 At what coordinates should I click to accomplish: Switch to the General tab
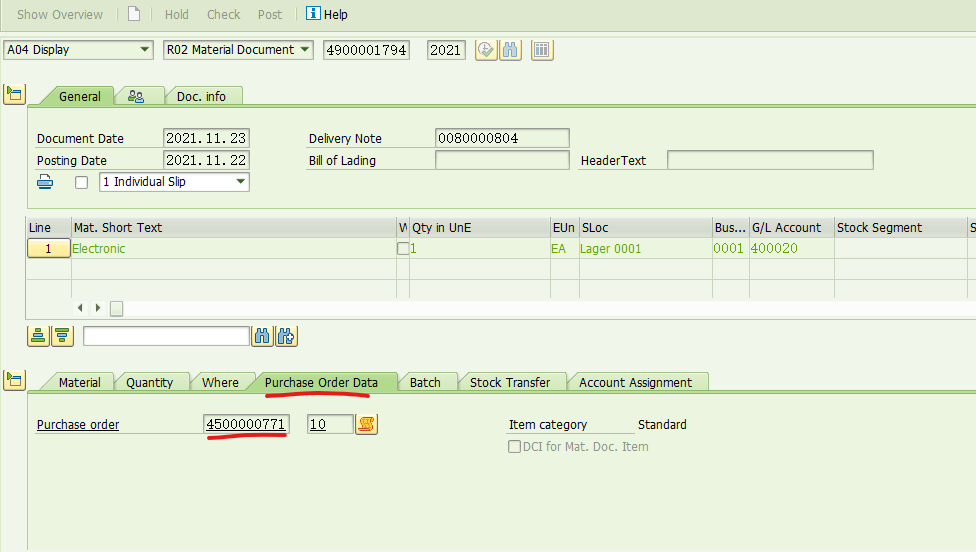pos(79,96)
